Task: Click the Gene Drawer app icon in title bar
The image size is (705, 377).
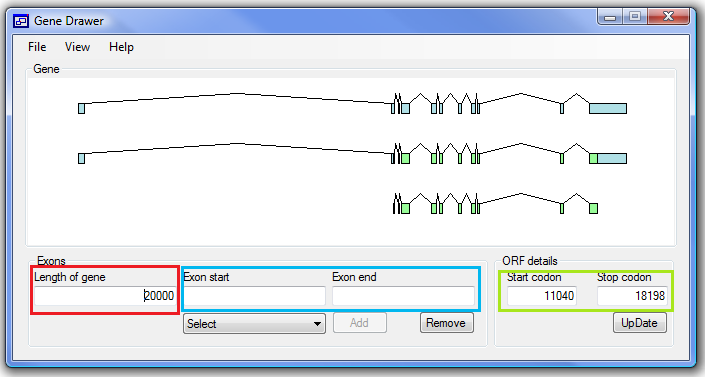Action: pos(21,21)
